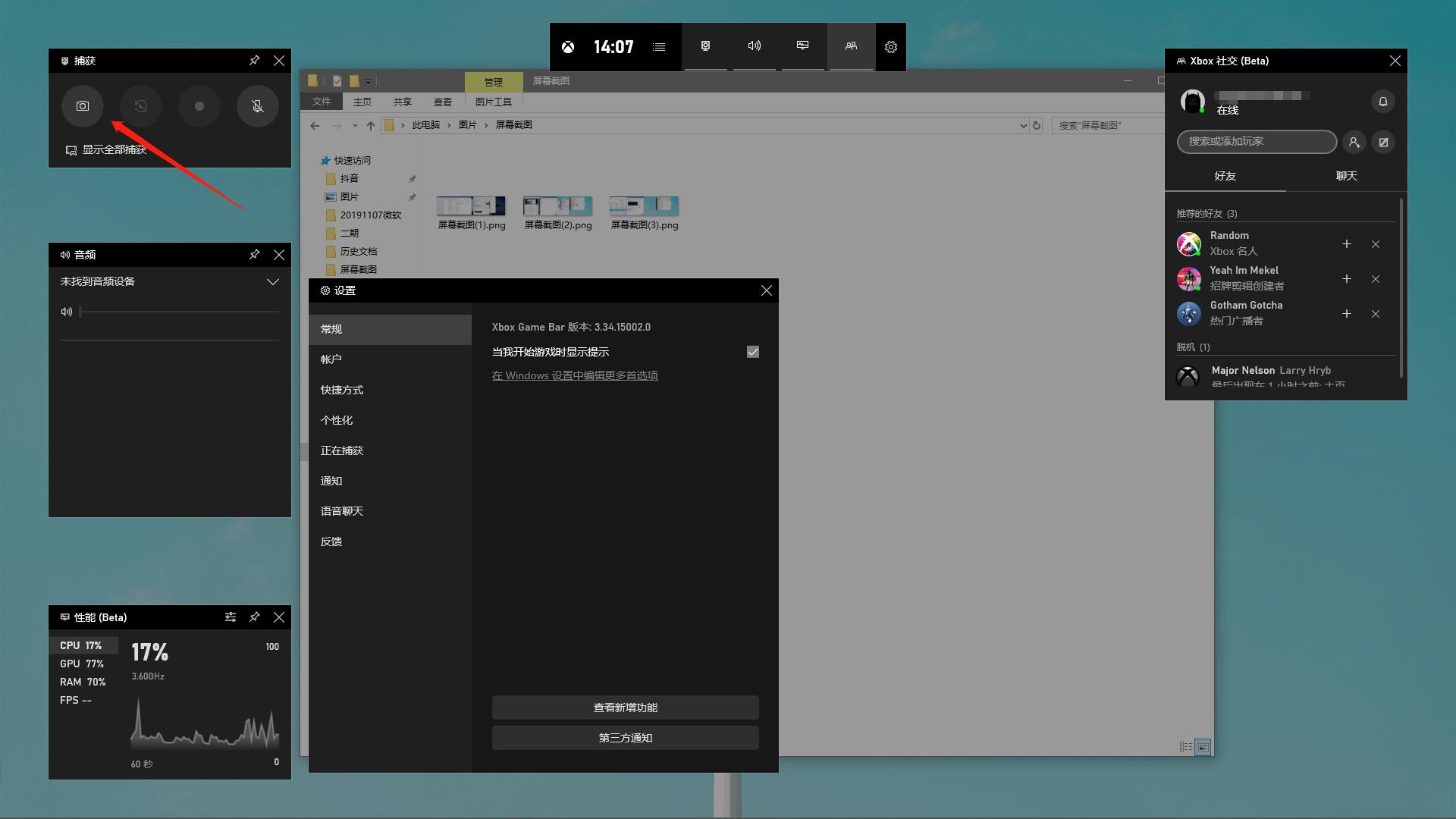Click Explorer refresh button
This screenshot has height=819, width=1456.
1037,126
